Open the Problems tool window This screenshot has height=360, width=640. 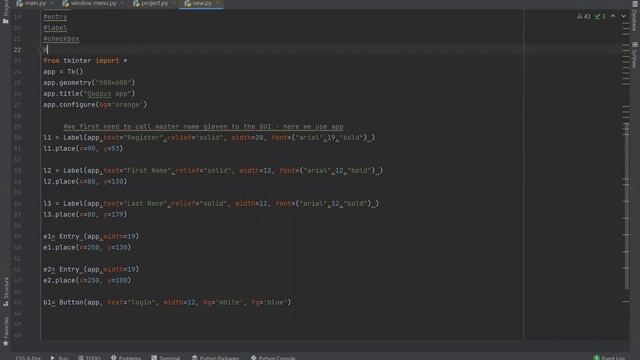126,358
